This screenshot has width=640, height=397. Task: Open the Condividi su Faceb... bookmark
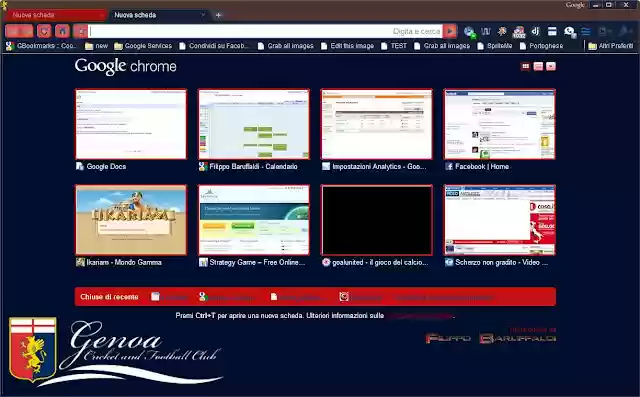tap(214, 46)
